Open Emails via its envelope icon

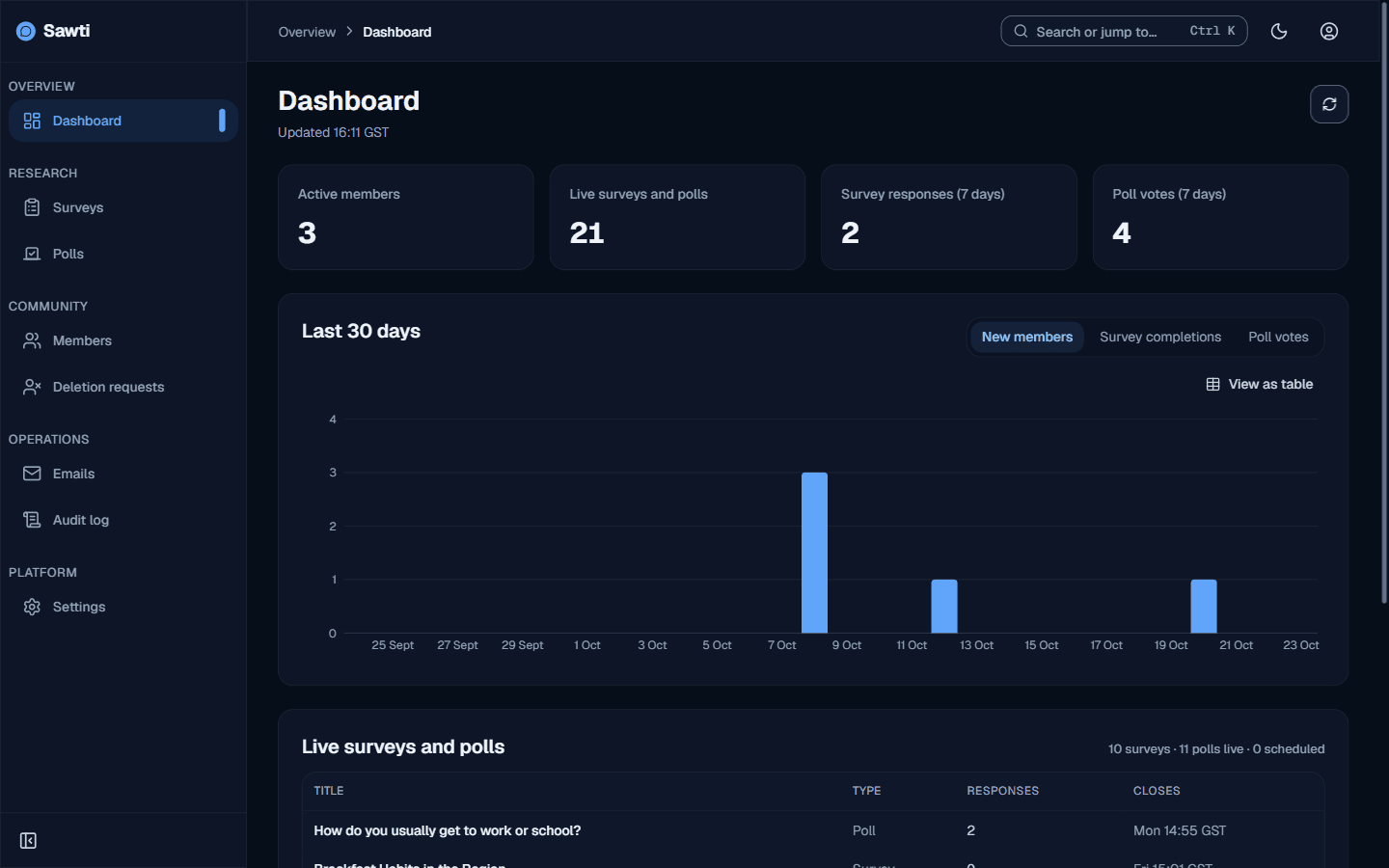[32, 474]
